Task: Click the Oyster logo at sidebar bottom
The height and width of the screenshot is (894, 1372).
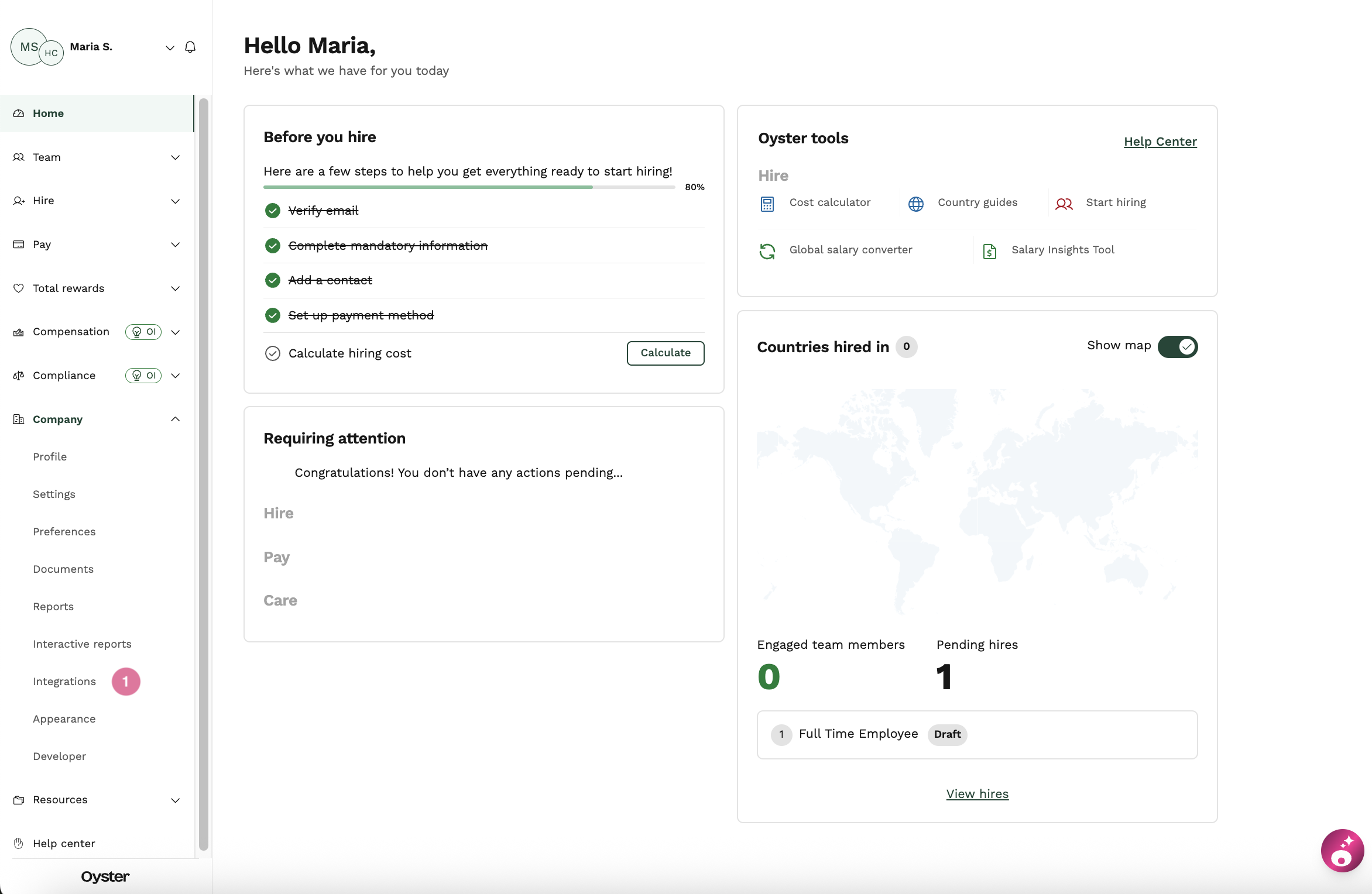Action: pos(105,876)
